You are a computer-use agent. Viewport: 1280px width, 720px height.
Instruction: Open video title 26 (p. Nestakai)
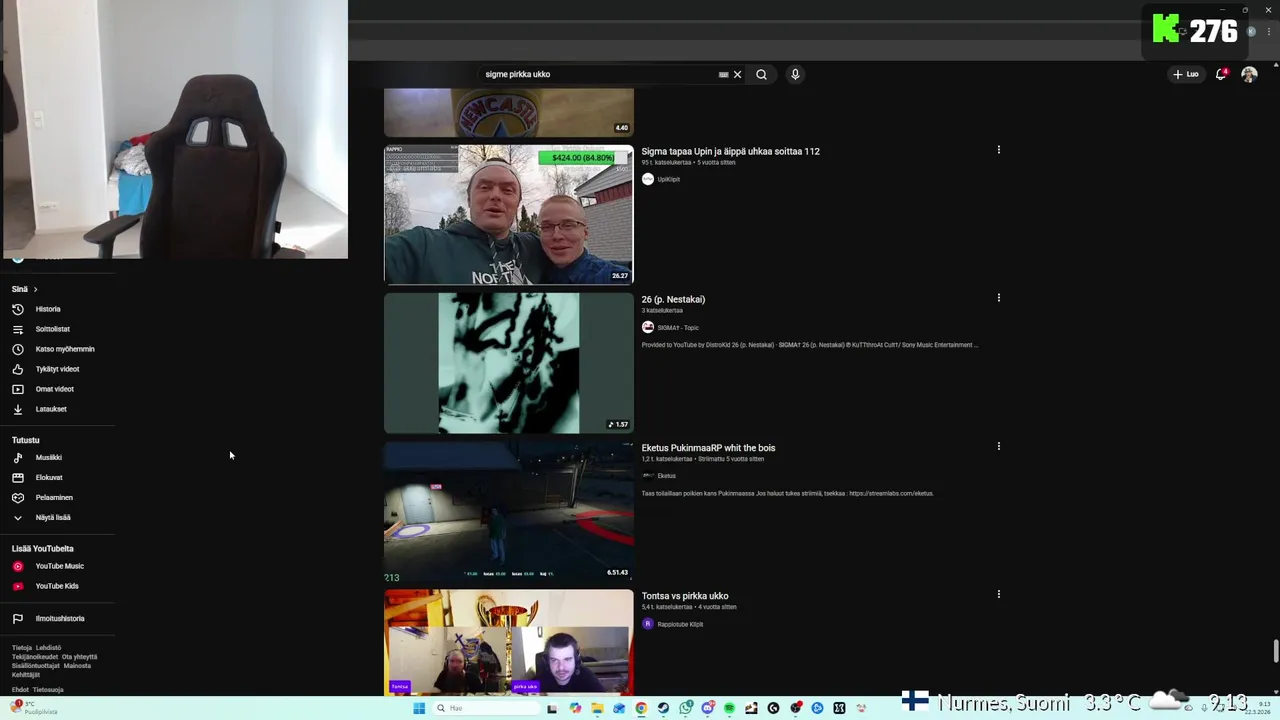pyautogui.click(x=673, y=299)
